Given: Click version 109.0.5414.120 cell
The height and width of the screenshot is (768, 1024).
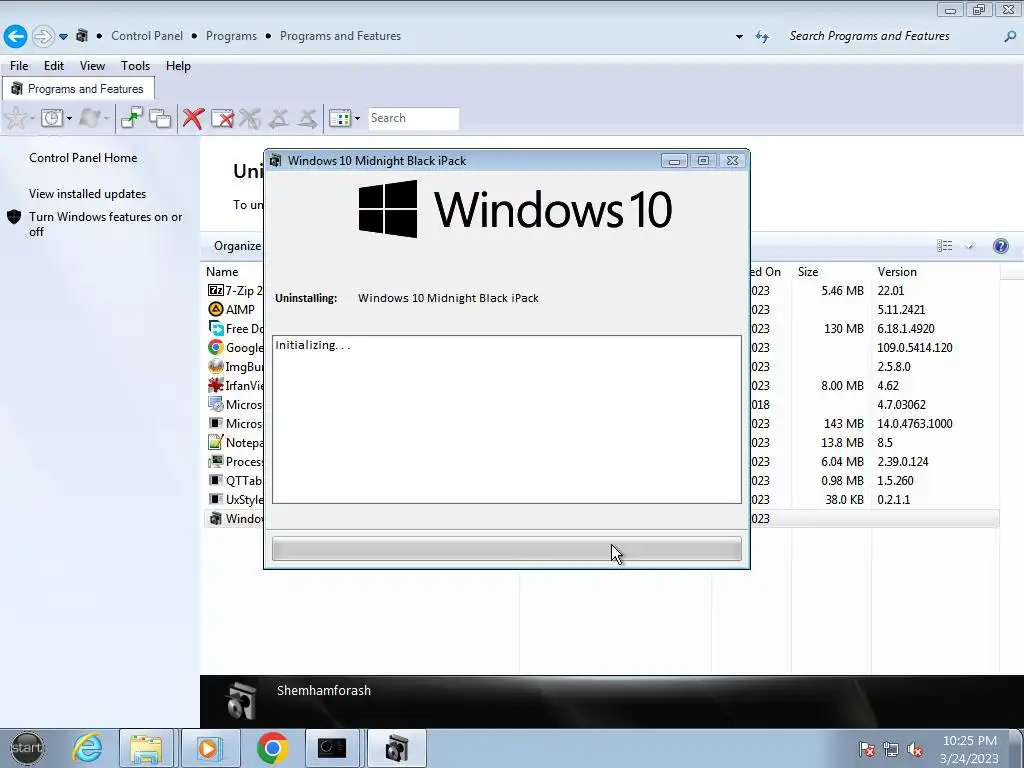Looking at the screenshot, I should pyautogui.click(x=915, y=347).
